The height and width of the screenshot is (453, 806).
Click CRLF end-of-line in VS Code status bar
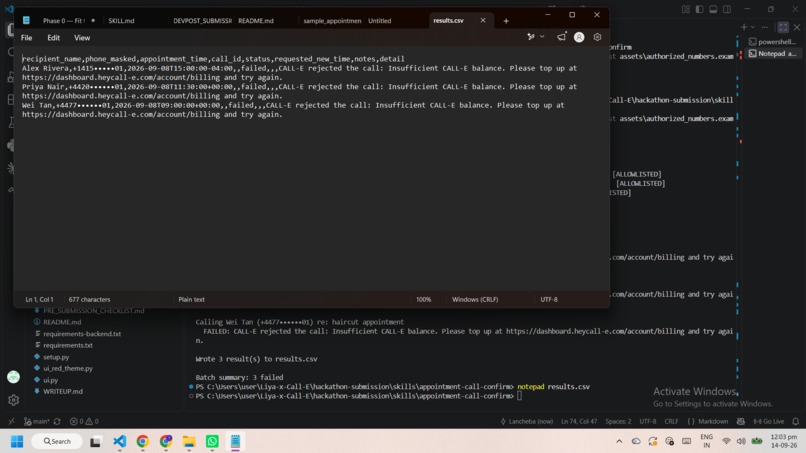tap(671, 421)
